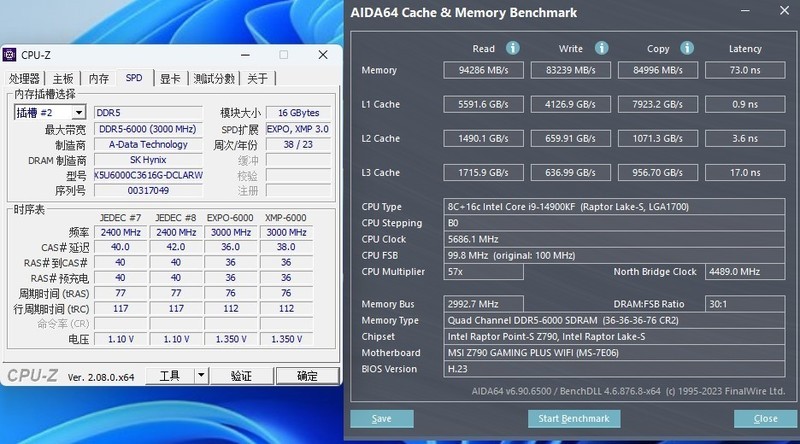Click the Memory Read value 94286 MB/s

pyautogui.click(x=483, y=70)
